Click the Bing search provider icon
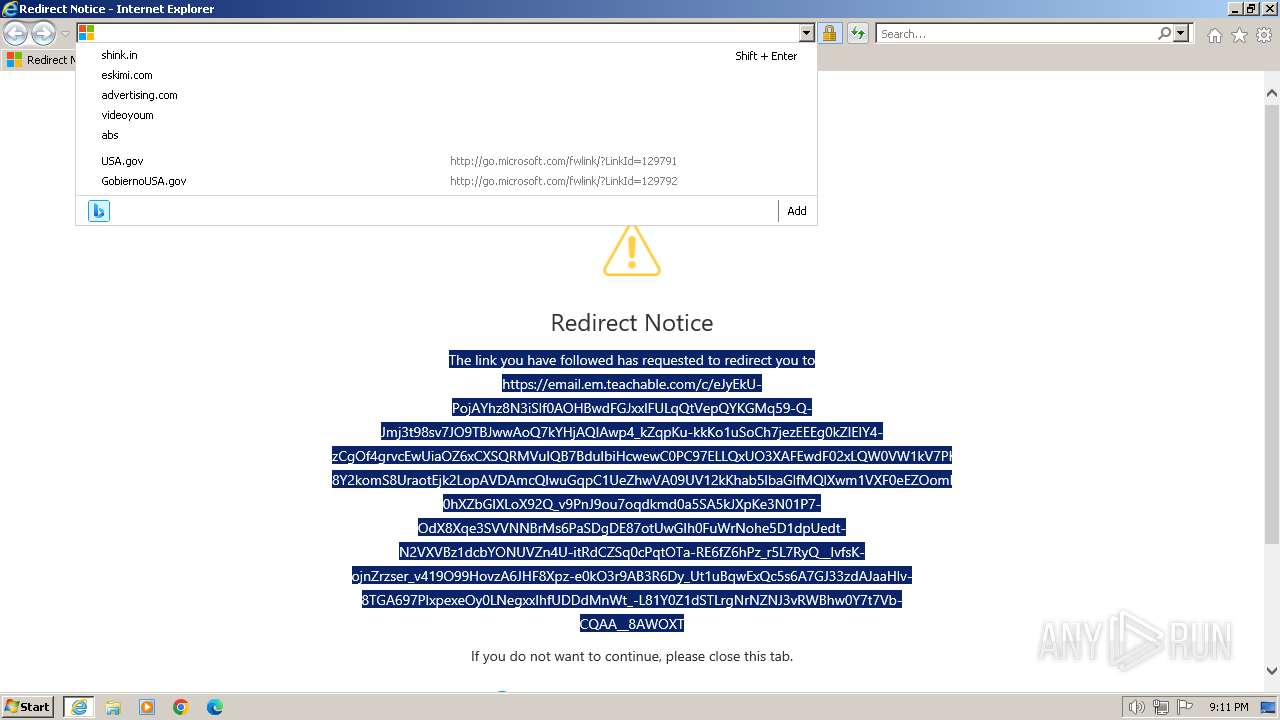Image resolution: width=1280 pixels, height=720 pixels. (99, 211)
